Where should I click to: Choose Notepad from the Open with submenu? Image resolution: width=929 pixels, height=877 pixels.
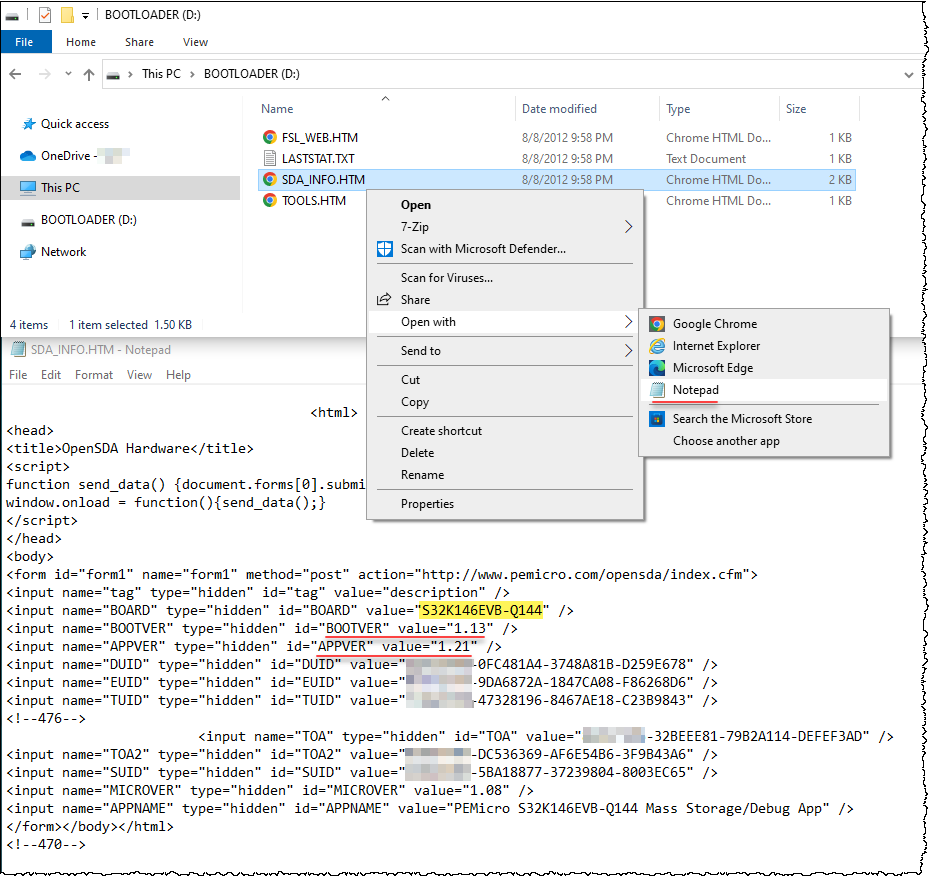[694, 390]
